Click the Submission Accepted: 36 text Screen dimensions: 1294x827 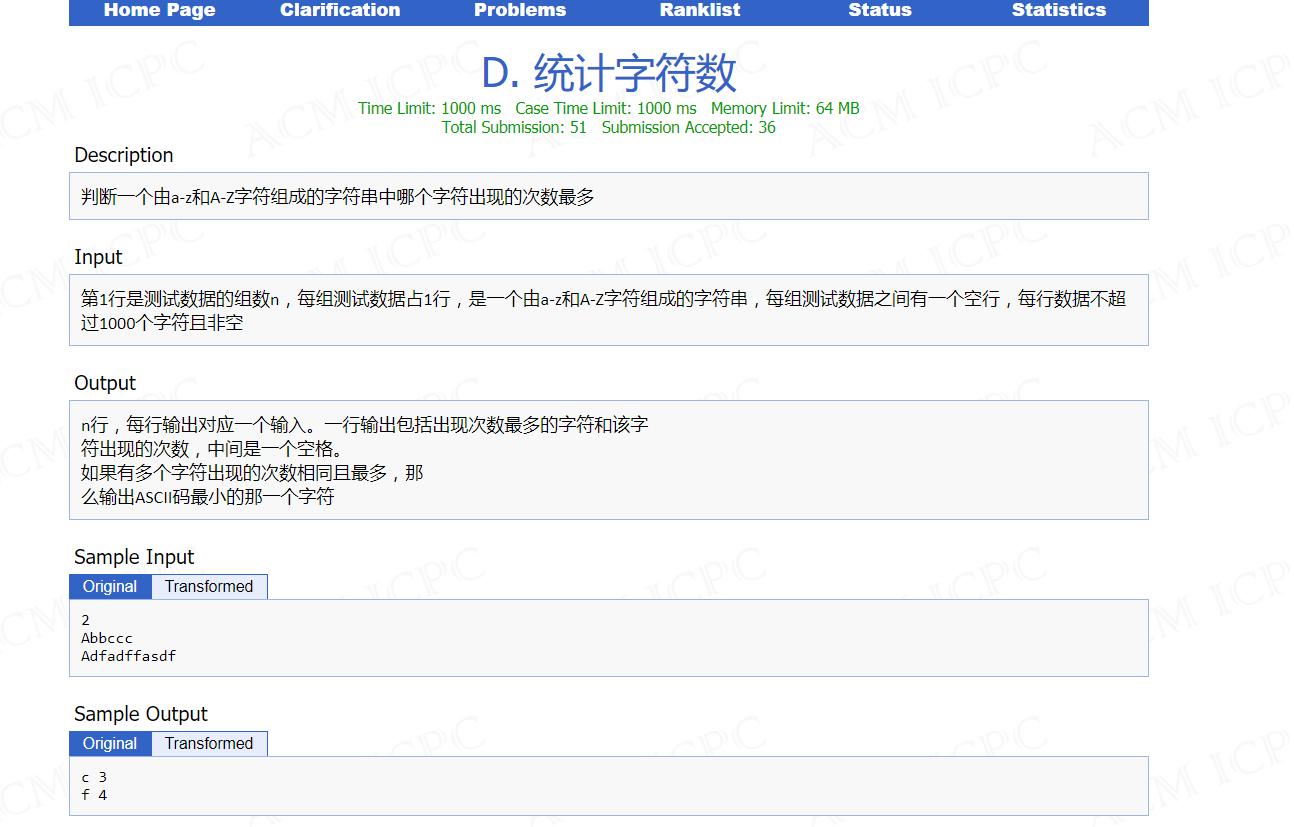689,128
